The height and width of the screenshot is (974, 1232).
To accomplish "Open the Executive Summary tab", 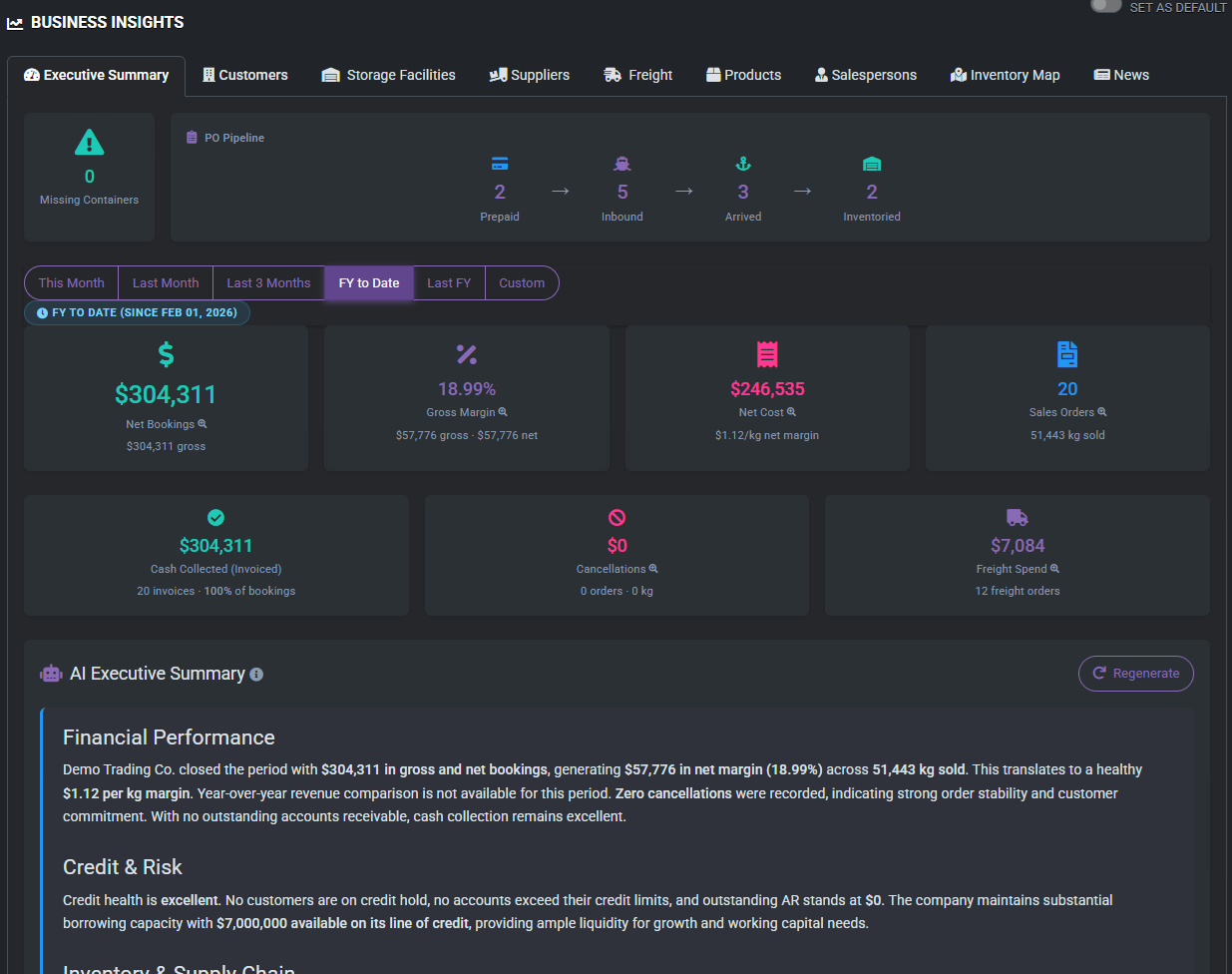I will click(97, 76).
